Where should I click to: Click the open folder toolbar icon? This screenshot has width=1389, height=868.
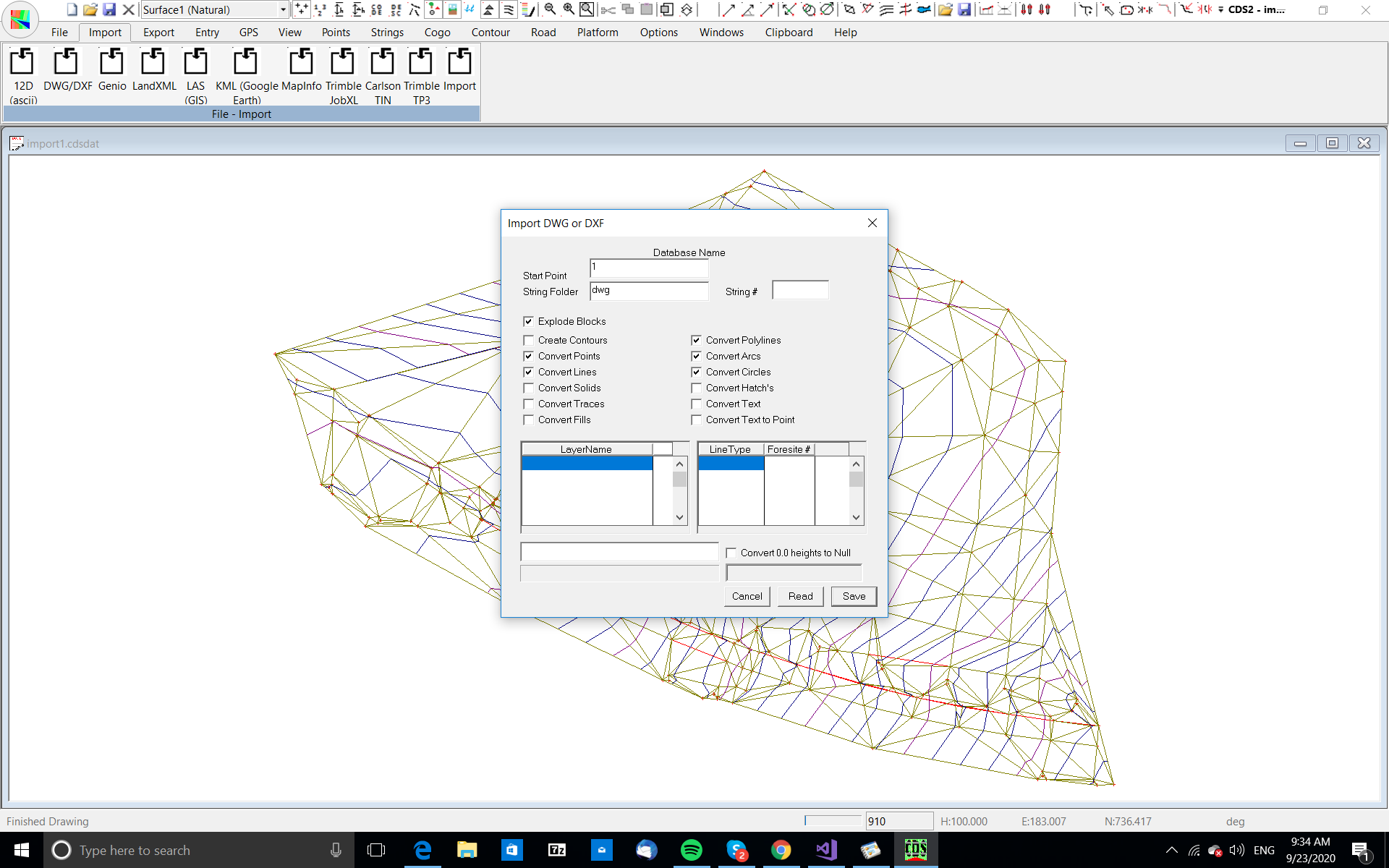[x=90, y=9]
